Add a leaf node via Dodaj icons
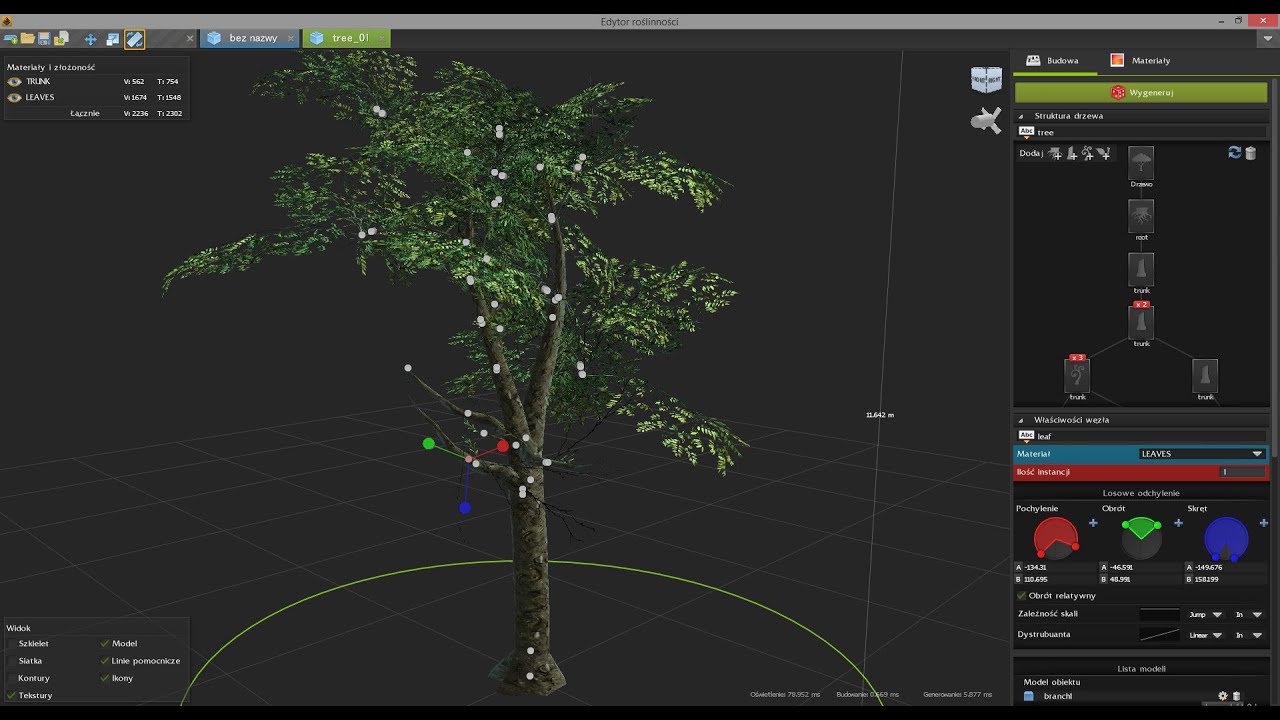 1103,153
